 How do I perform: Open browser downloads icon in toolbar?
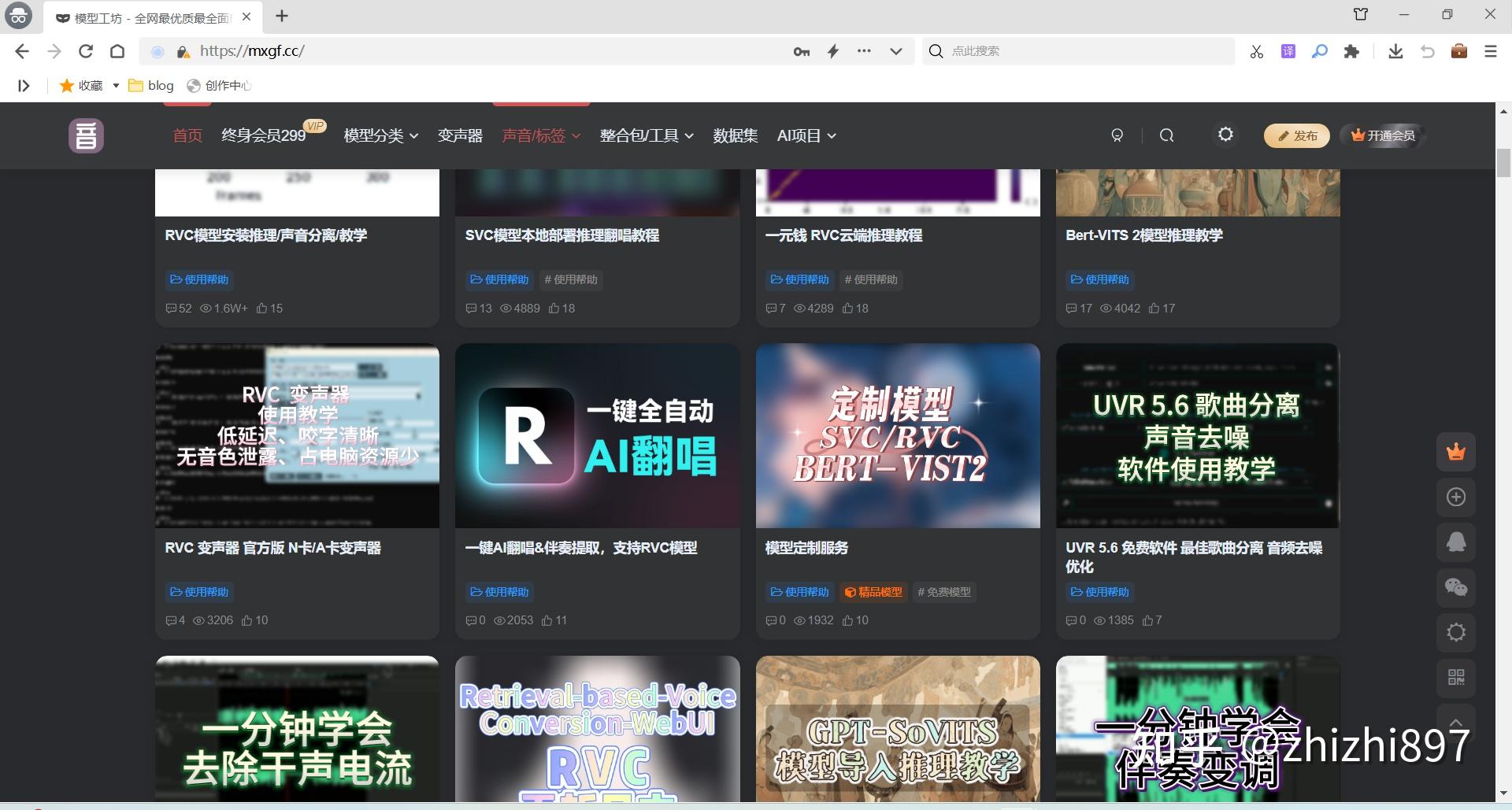pos(1396,51)
